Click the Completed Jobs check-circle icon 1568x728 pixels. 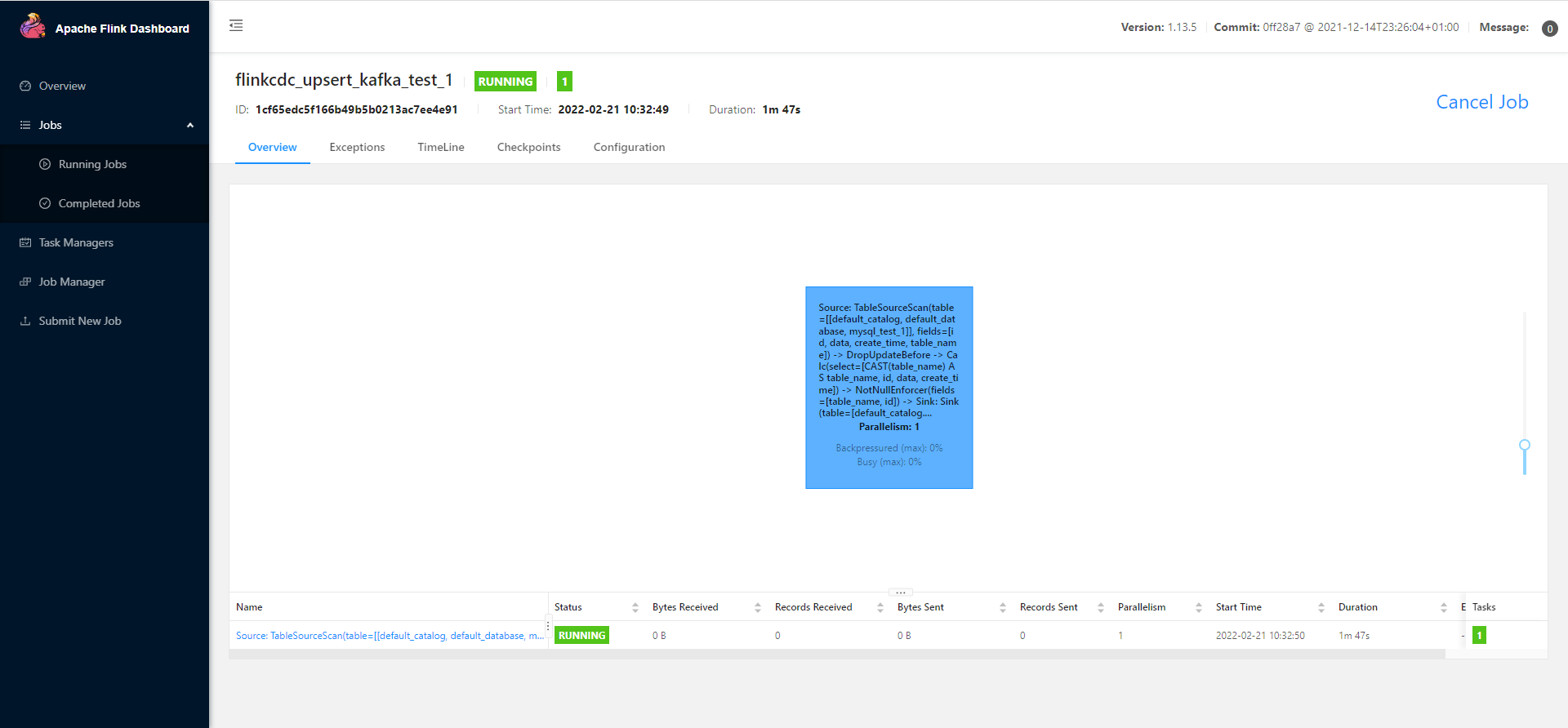click(x=45, y=203)
